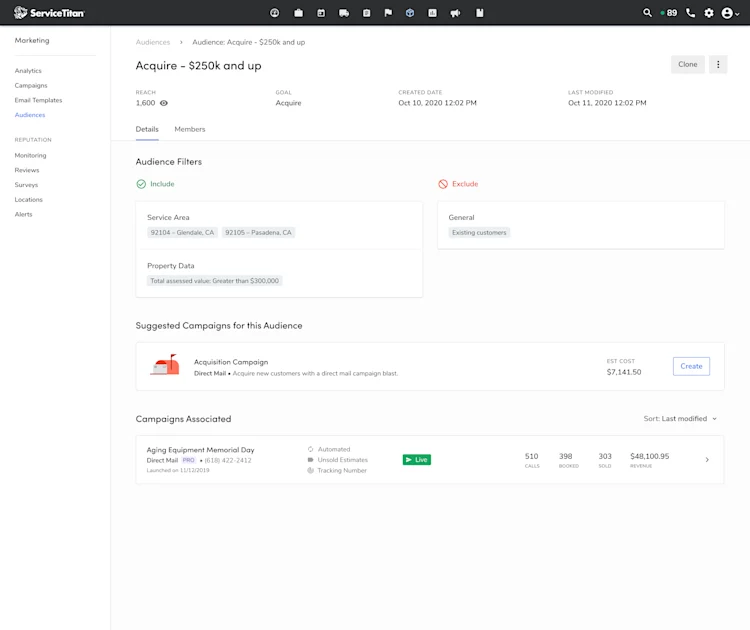Click the 92104 - Glendale, CA chip
This screenshot has width=750, height=630.
coord(182,232)
